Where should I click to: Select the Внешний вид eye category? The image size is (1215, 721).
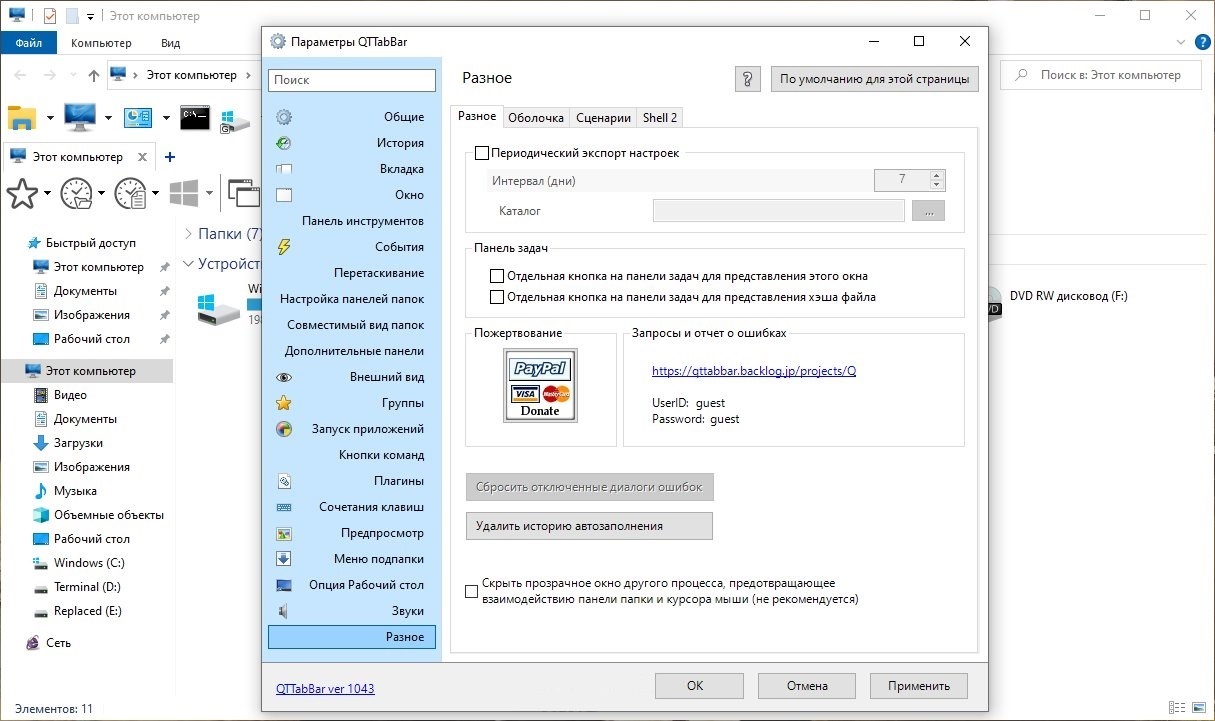pyautogui.click(x=352, y=377)
